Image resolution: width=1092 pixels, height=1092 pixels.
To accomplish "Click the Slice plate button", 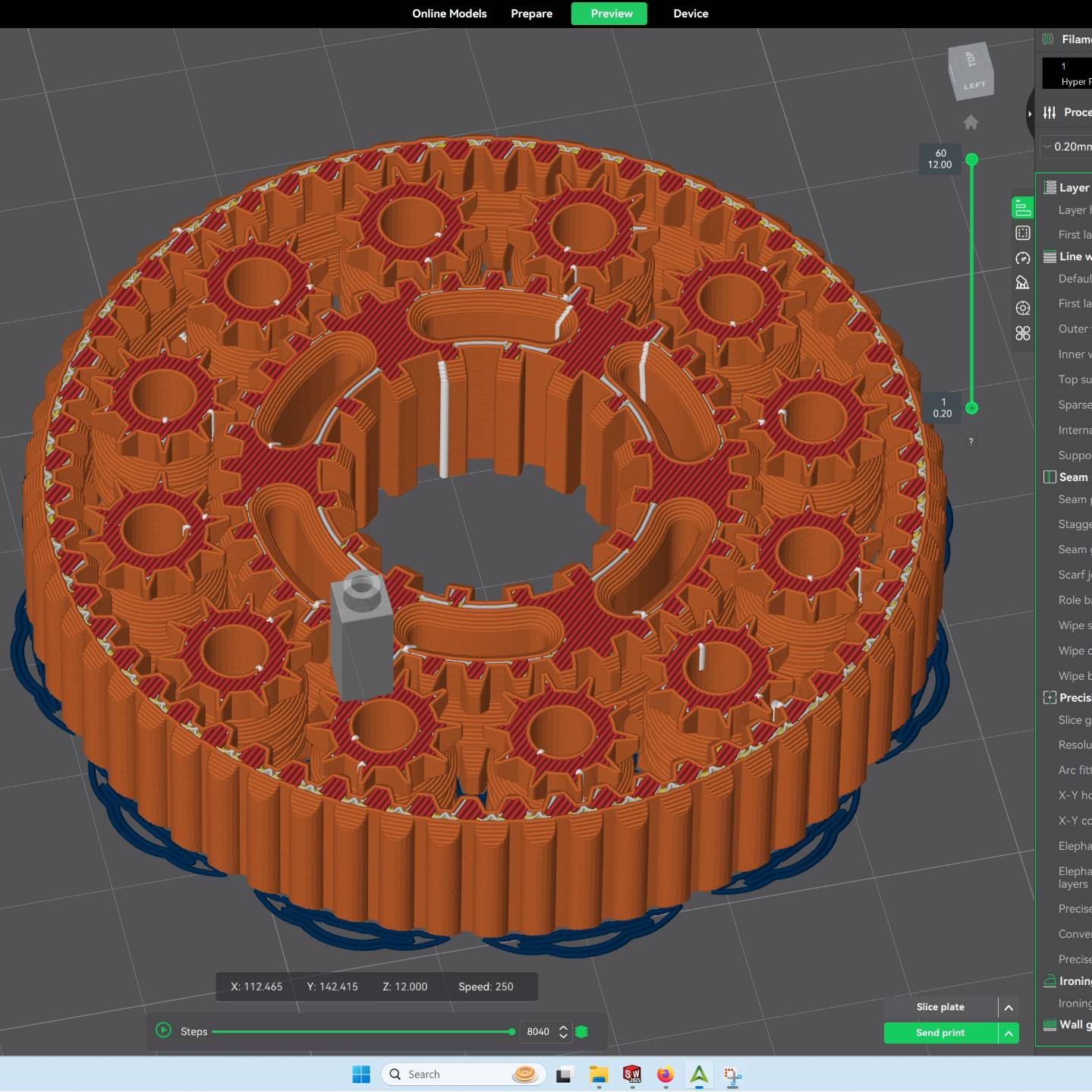I will tap(940, 1007).
